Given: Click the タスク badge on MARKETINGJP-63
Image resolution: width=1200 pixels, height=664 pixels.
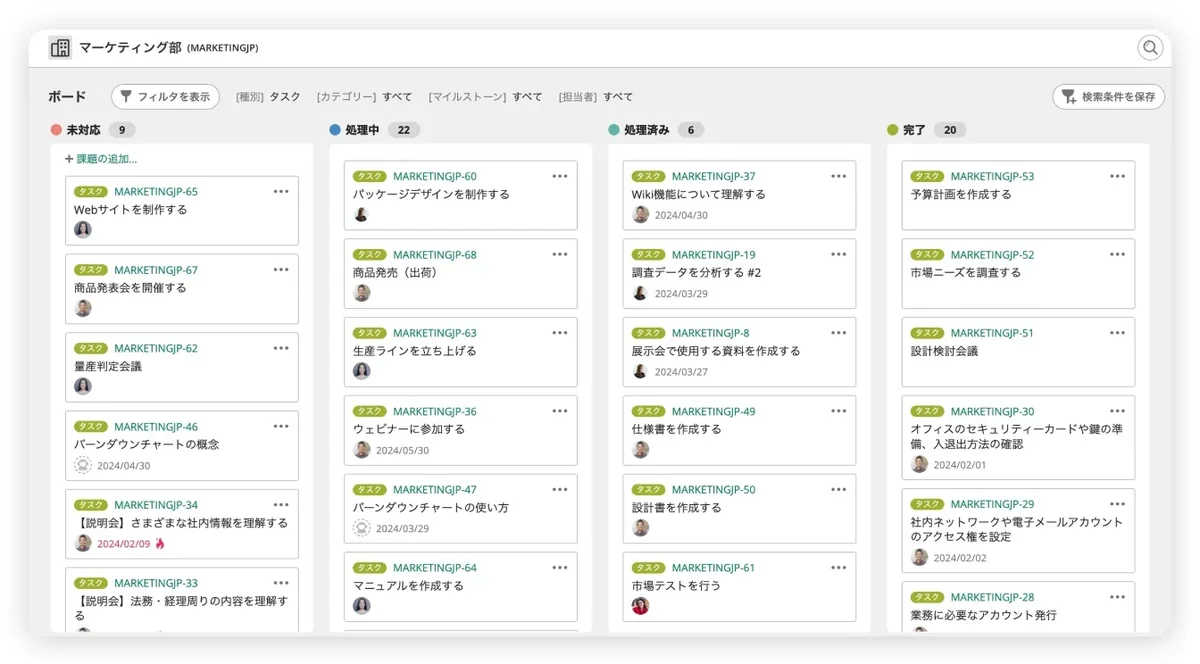Looking at the screenshot, I should (370, 333).
